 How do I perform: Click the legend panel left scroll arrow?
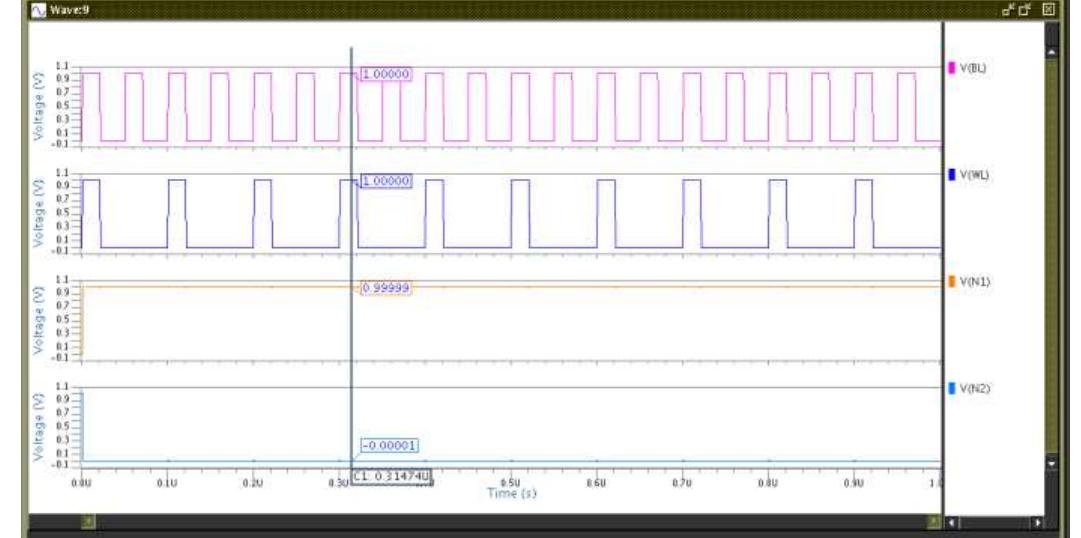(x=952, y=523)
